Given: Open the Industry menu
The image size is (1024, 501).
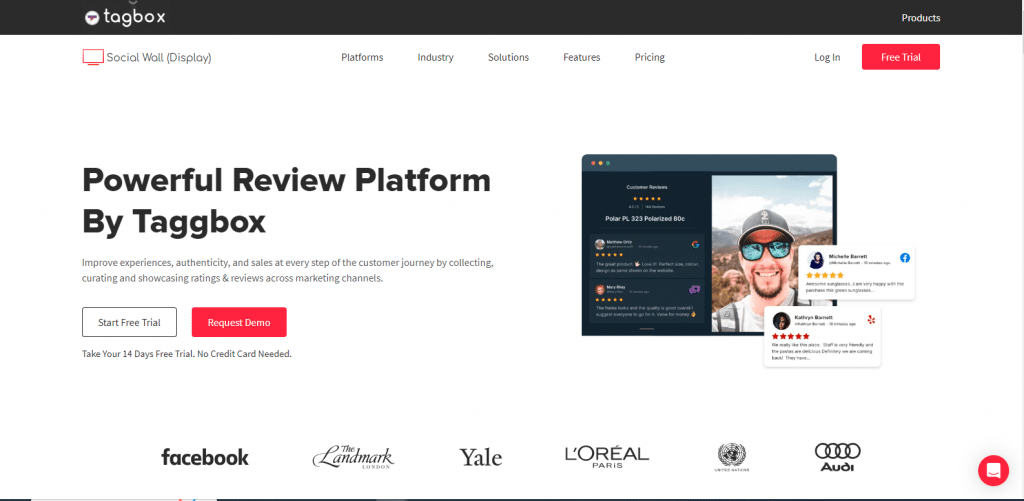Looking at the screenshot, I should point(436,57).
